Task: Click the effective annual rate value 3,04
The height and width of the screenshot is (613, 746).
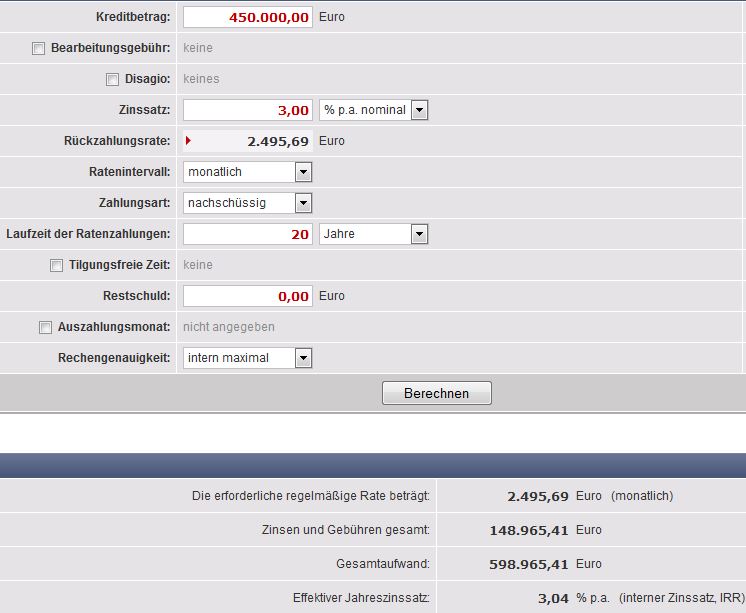Action: 553,598
